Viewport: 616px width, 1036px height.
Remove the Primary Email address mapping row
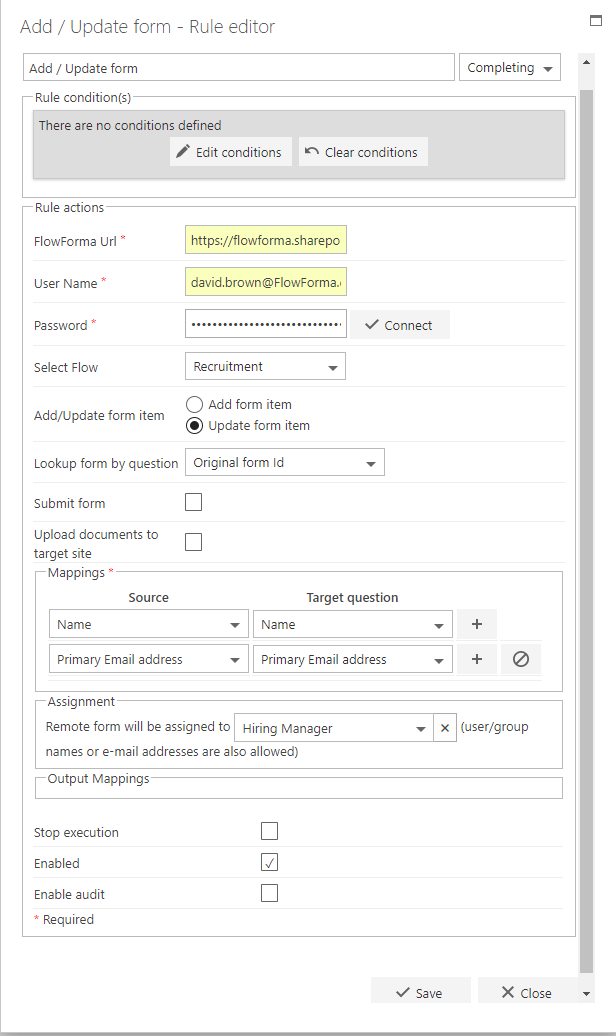tap(521, 659)
